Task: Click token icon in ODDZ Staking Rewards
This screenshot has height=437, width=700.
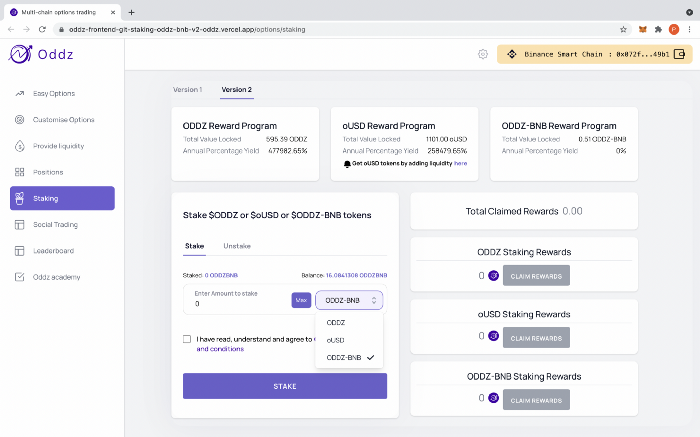Action: [493, 275]
